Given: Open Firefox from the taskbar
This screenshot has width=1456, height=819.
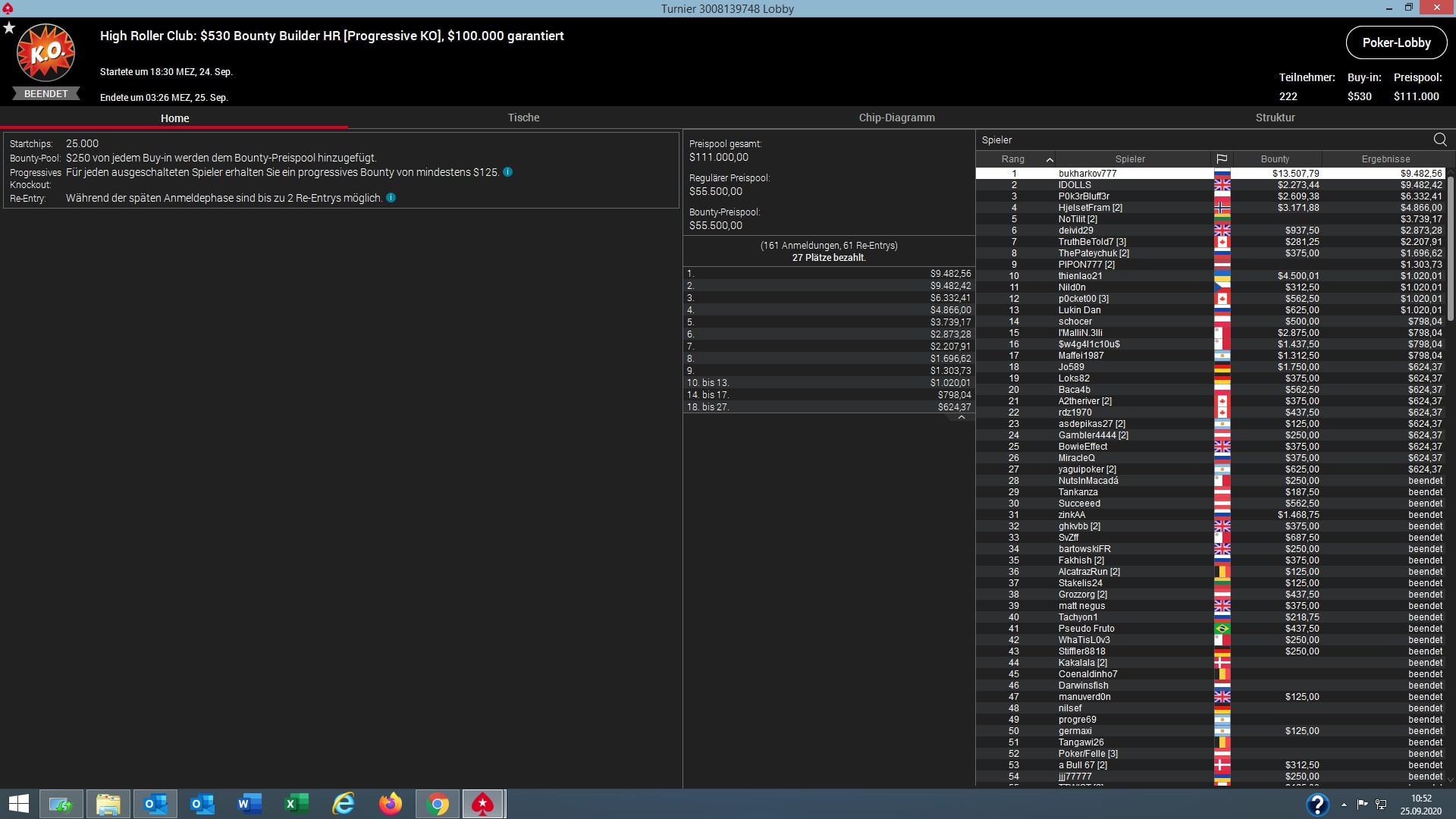Looking at the screenshot, I should [391, 804].
